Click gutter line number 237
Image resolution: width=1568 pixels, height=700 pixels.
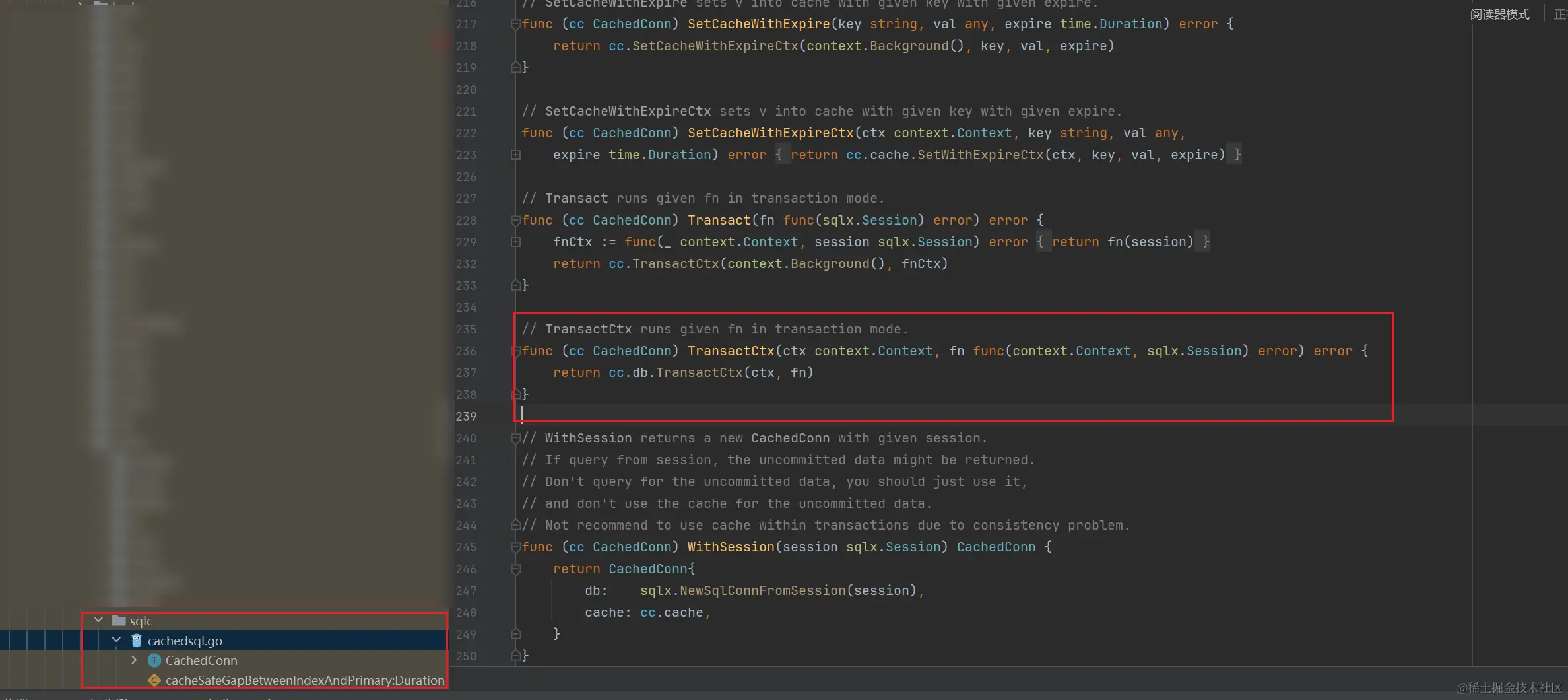pyautogui.click(x=466, y=372)
